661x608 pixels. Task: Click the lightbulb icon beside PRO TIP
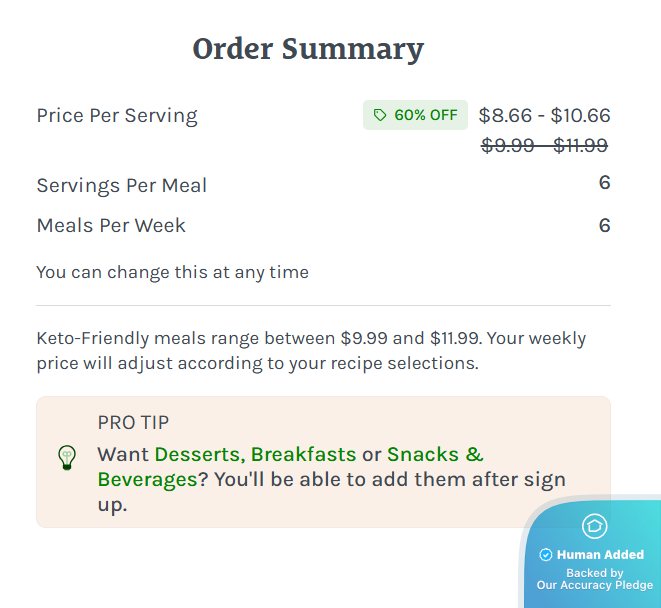[67, 458]
